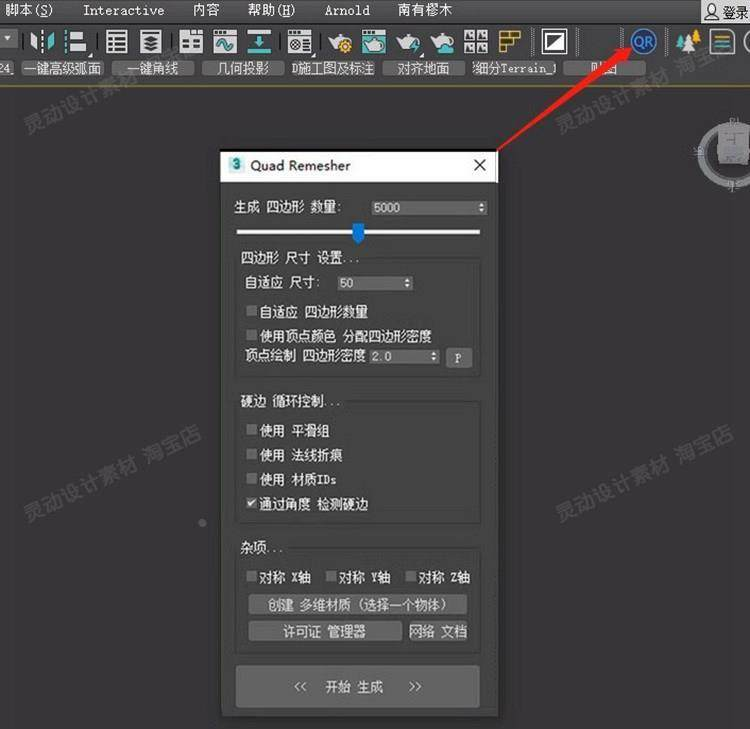Click the yellow bricks toolbar icon
Screen dimensions: 750x729
pyautogui.click(x=510, y=42)
